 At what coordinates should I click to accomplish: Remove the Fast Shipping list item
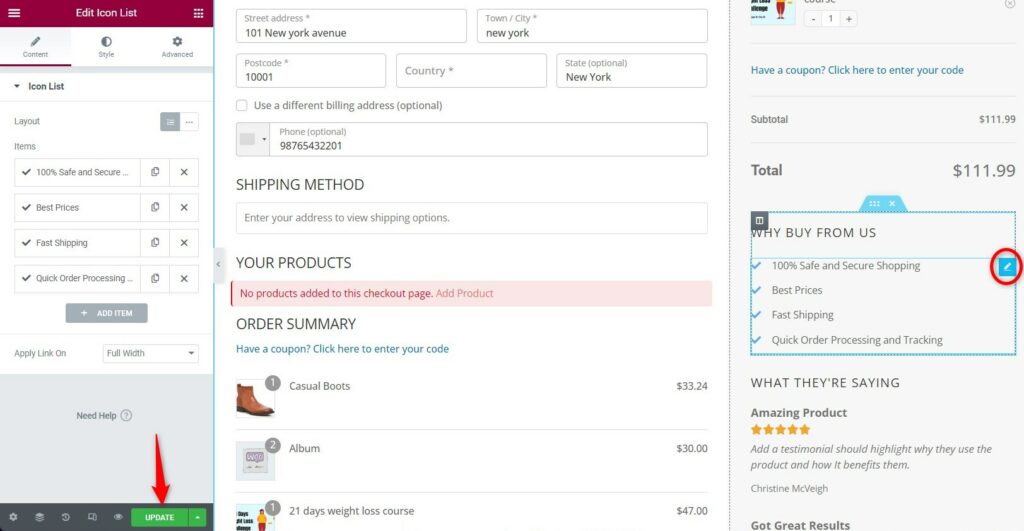coord(184,243)
